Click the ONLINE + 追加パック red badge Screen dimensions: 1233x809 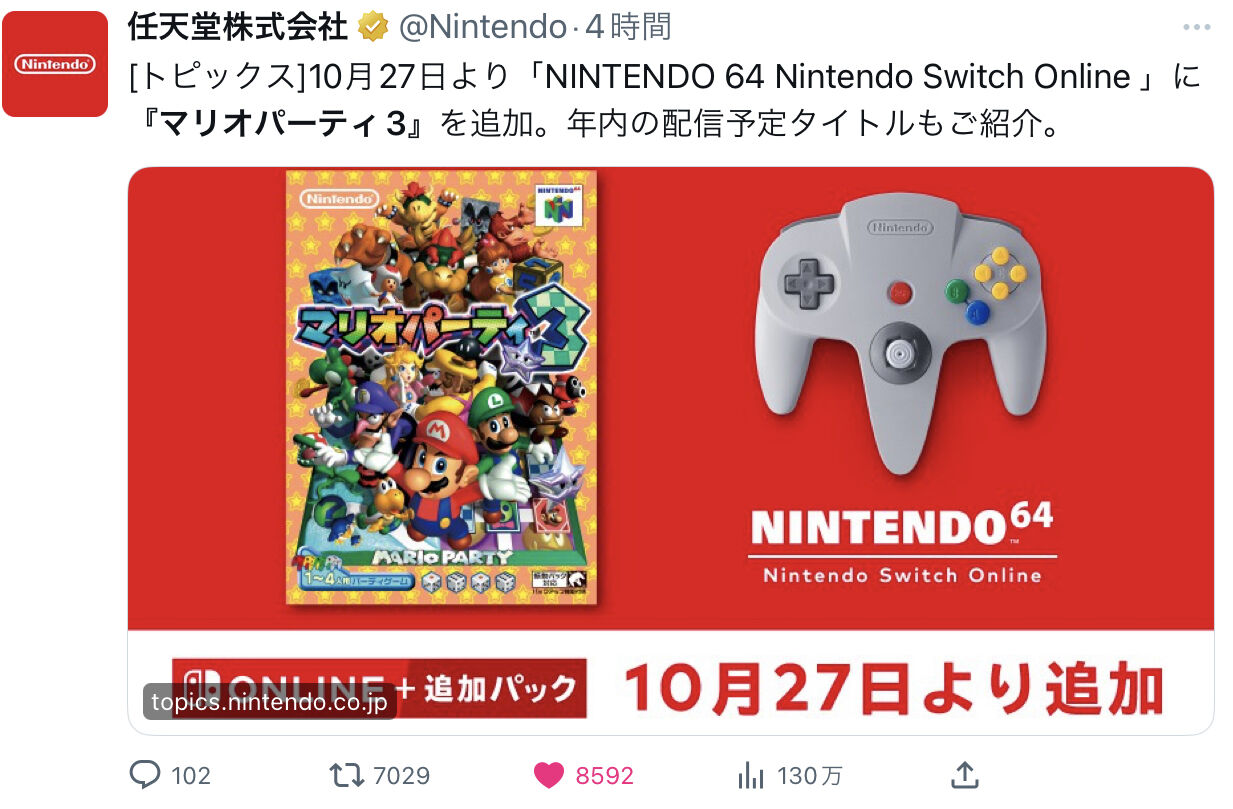(x=379, y=688)
